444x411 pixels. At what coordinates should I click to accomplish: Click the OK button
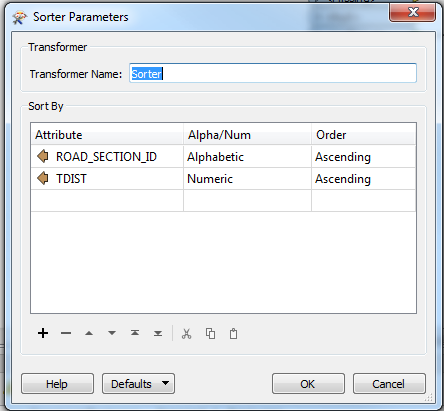click(x=308, y=384)
